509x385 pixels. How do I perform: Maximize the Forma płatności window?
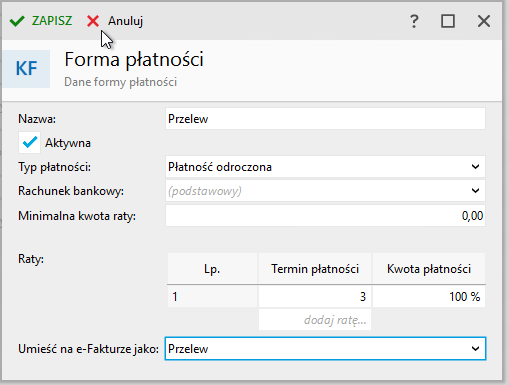[x=448, y=21]
